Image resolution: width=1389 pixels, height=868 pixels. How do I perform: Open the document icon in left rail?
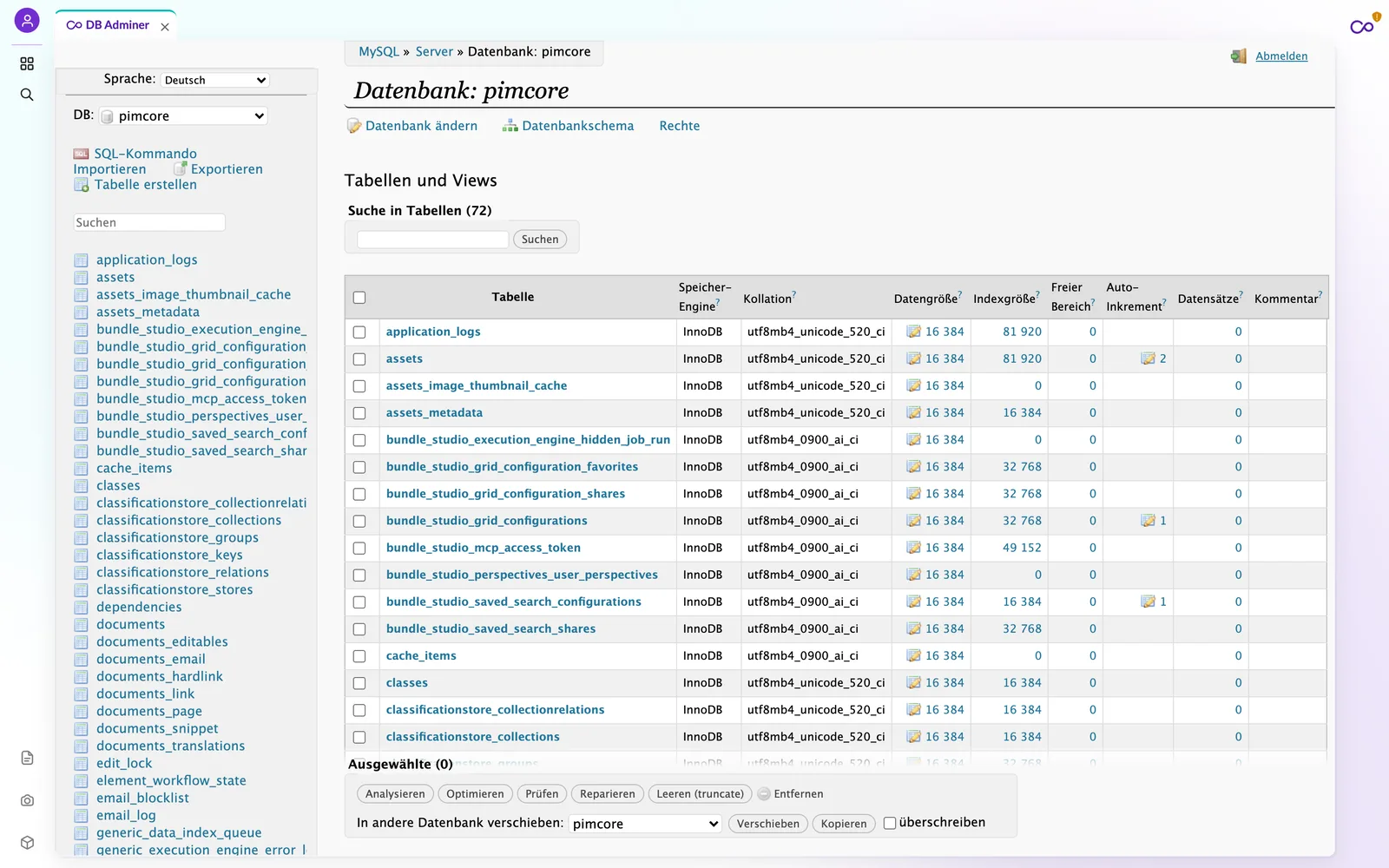(27, 758)
